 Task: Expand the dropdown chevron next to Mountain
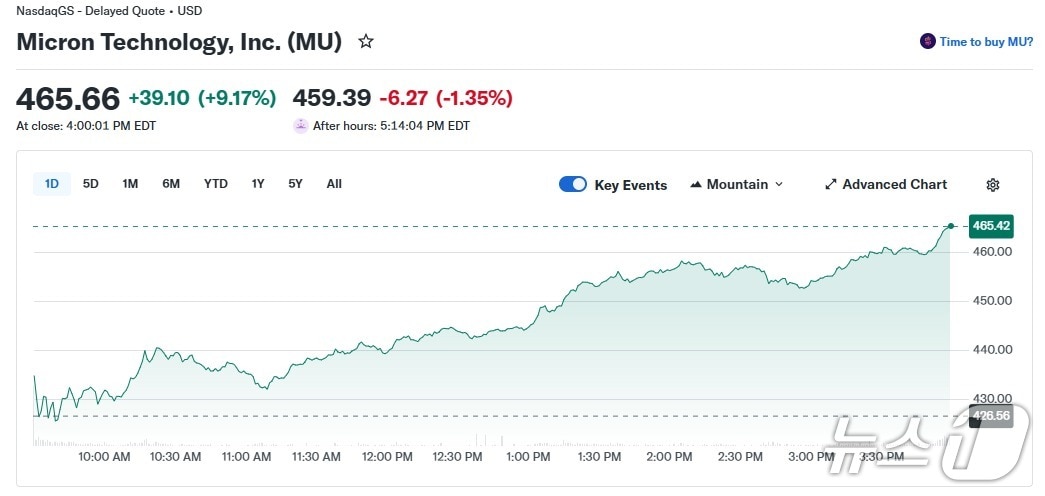coord(779,185)
